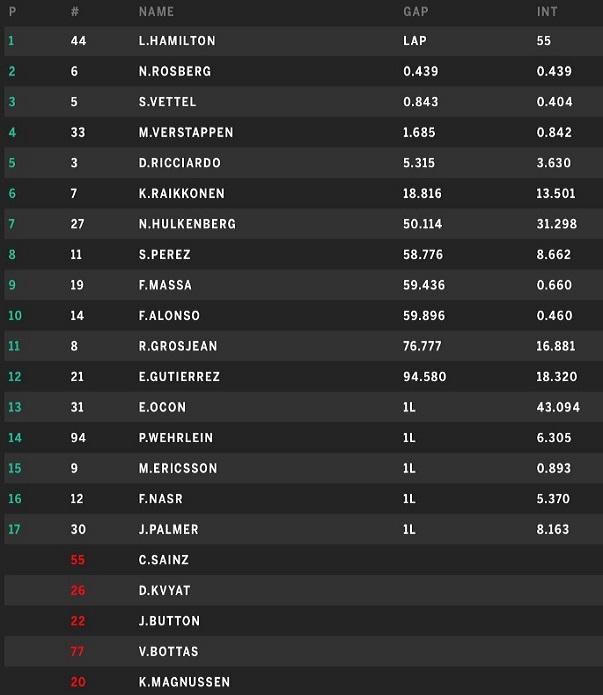This screenshot has width=603, height=695.
Task: Click the # car number column header
Action: pos(75,12)
